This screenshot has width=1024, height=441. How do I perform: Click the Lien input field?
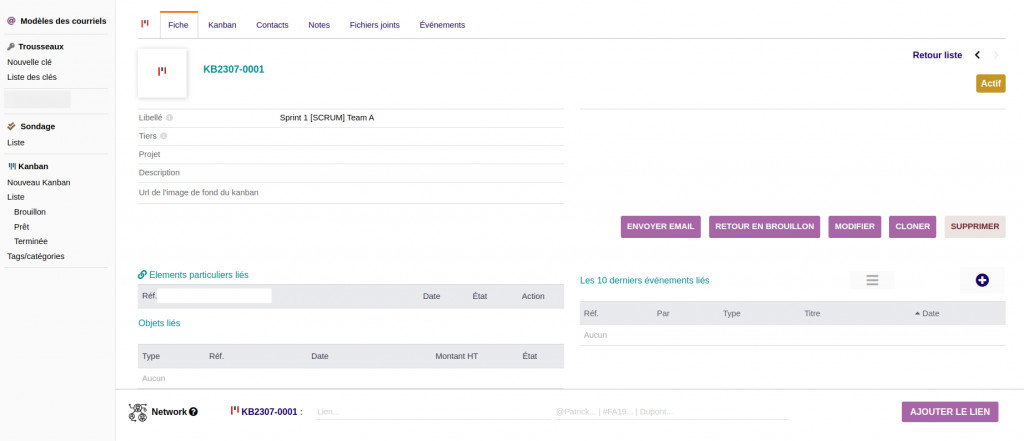pos(433,412)
